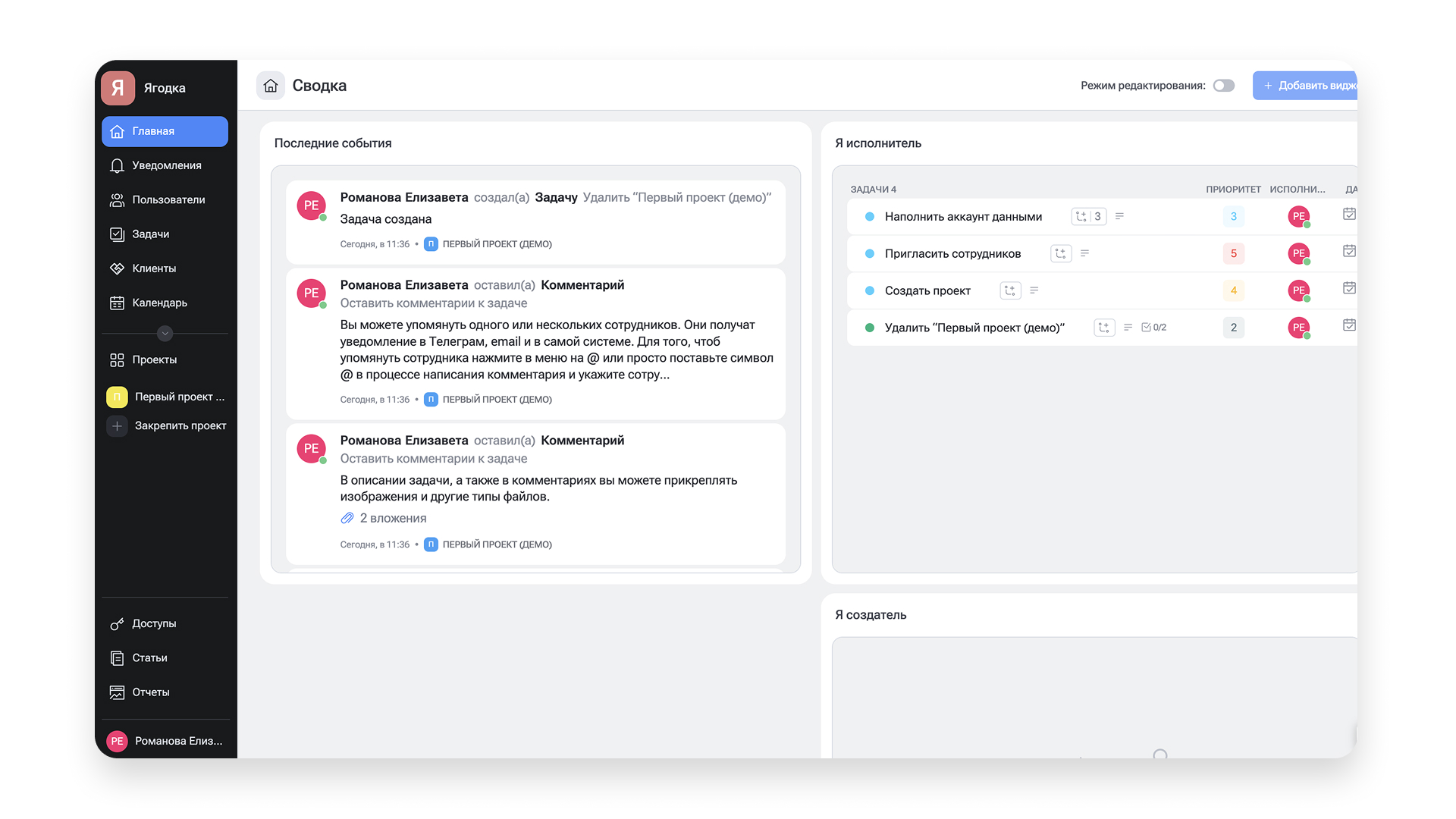Viewport: 1456px width, 819px height.
Task: Toggle status dot on 'Создать проект' task
Action: click(868, 290)
